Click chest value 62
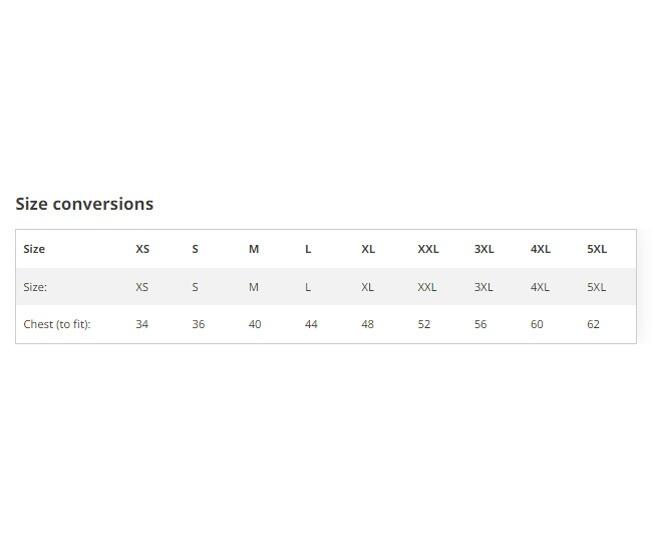 pyautogui.click(x=593, y=324)
